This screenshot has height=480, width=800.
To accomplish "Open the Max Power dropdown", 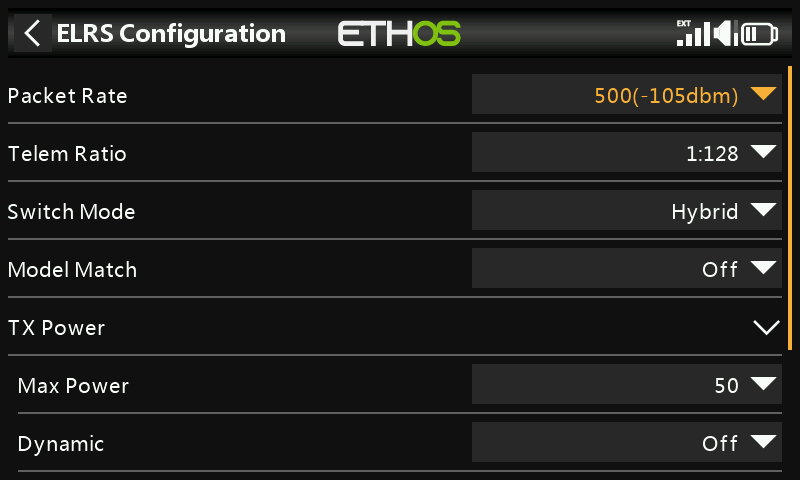I will click(x=627, y=385).
